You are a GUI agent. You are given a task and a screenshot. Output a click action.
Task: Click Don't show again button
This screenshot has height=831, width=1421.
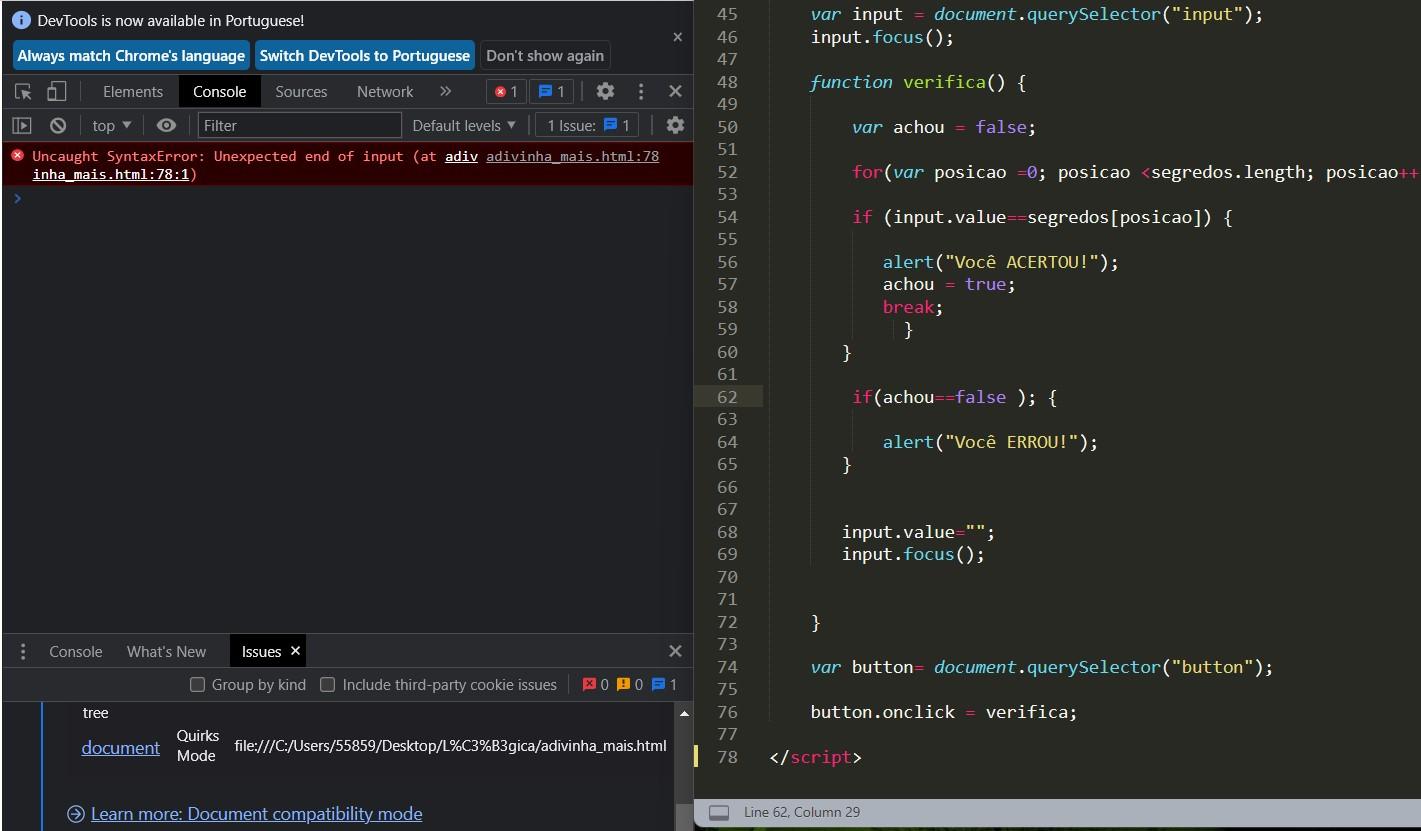tap(545, 55)
